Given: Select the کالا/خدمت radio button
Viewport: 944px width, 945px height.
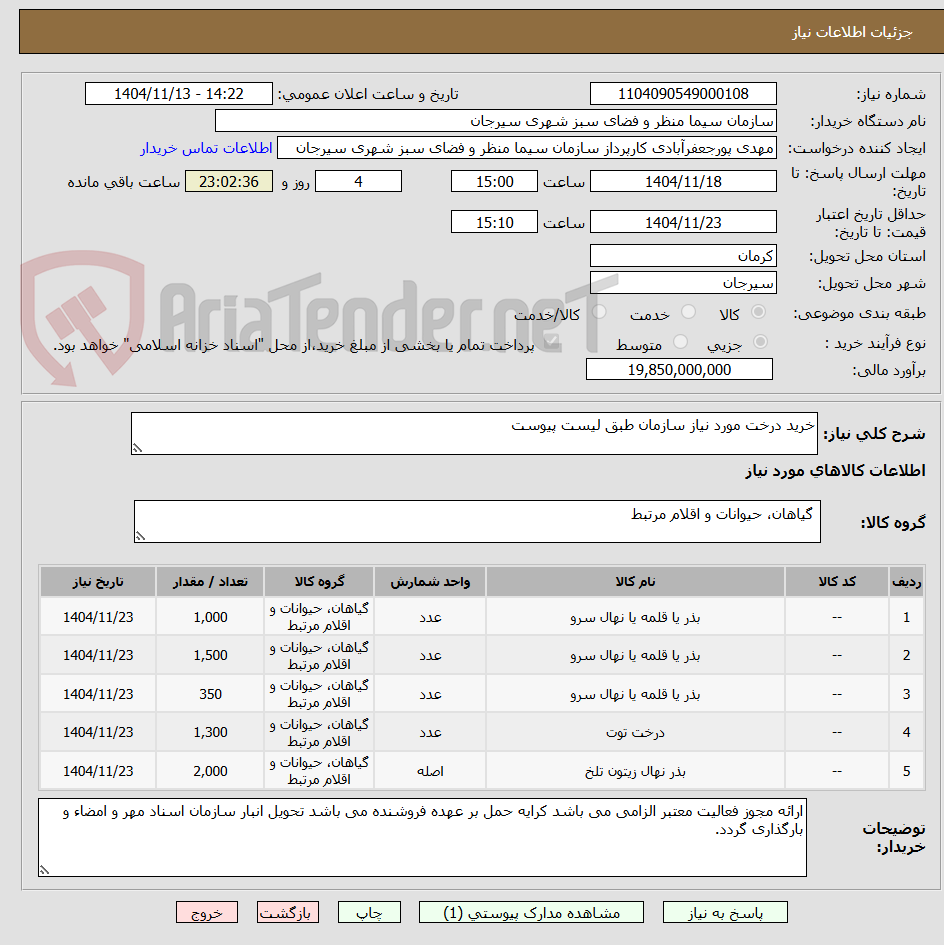Looking at the screenshot, I should click(x=599, y=312).
